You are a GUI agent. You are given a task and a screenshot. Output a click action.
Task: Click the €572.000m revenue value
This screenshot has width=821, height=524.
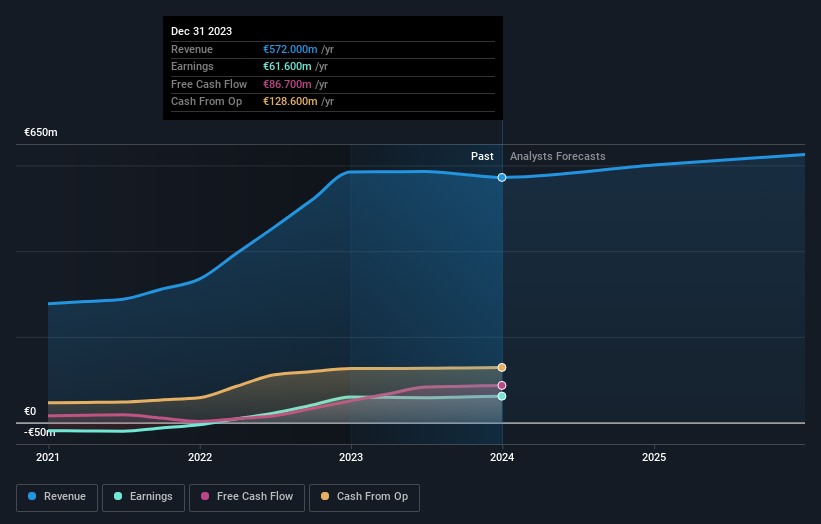(290, 49)
